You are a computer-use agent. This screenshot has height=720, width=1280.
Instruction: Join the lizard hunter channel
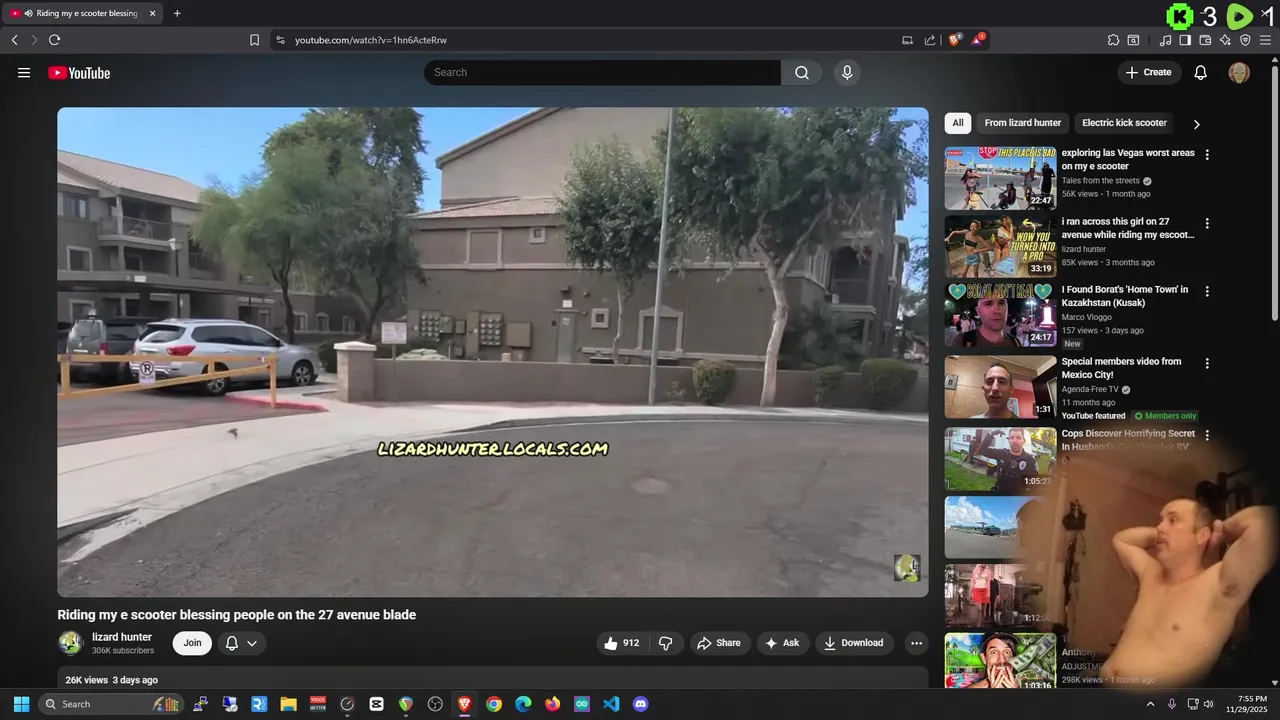coord(192,643)
